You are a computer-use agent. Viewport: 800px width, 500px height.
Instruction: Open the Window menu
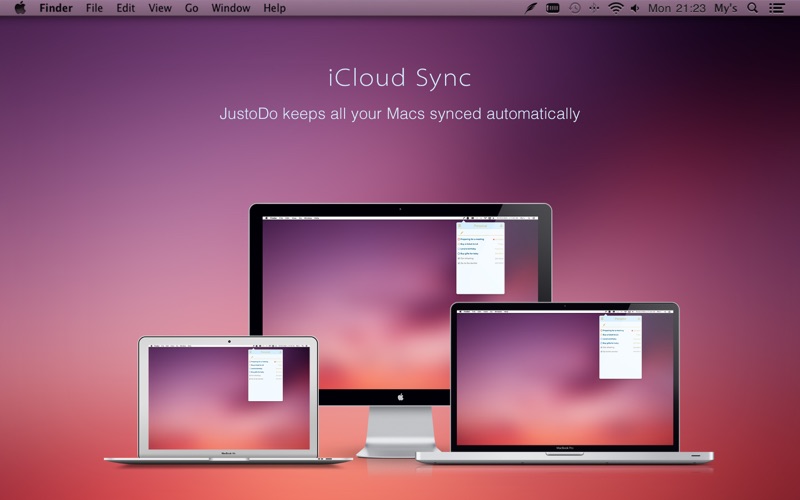(231, 8)
